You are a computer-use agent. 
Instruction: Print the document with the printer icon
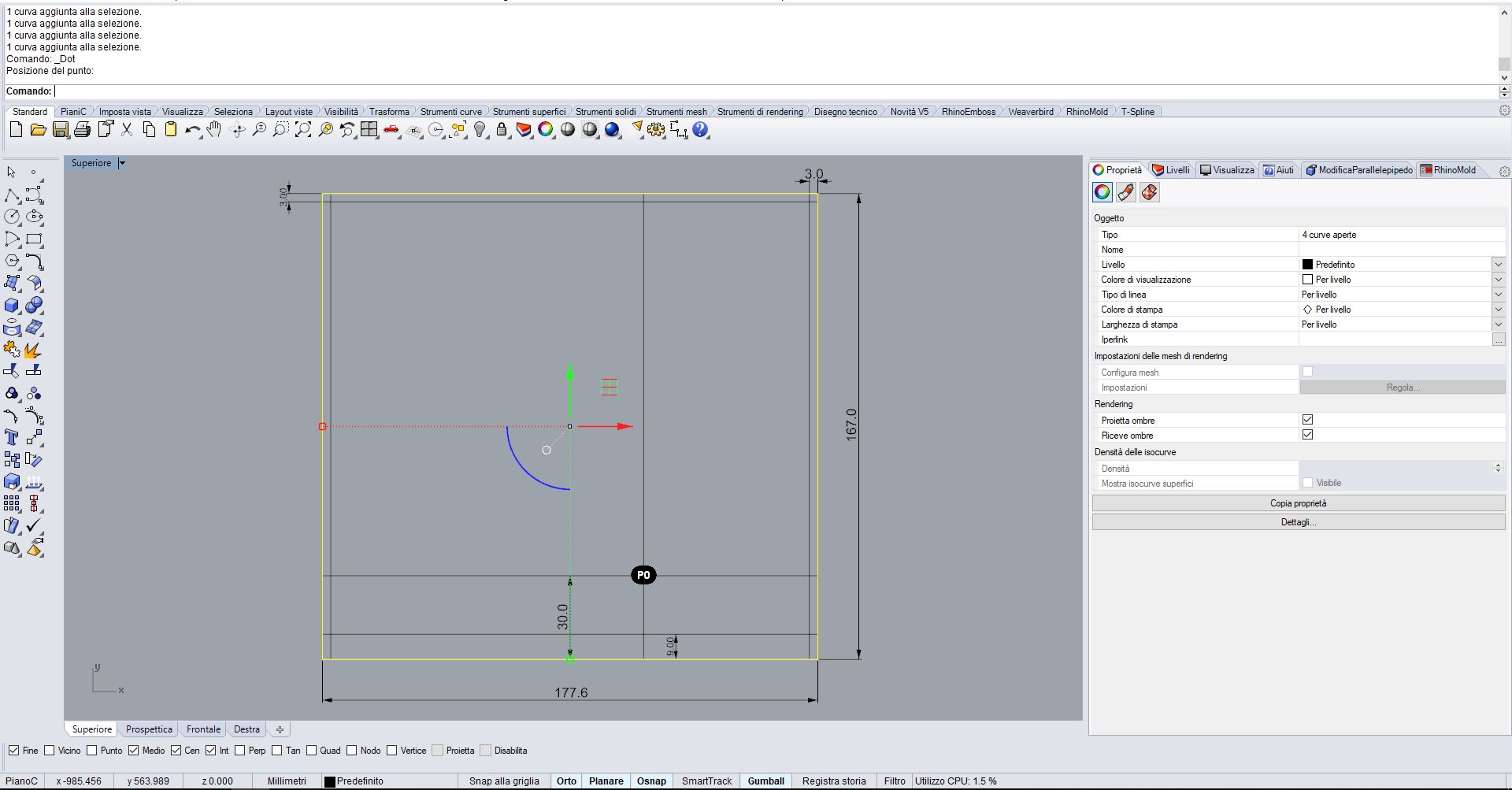point(82,130)
